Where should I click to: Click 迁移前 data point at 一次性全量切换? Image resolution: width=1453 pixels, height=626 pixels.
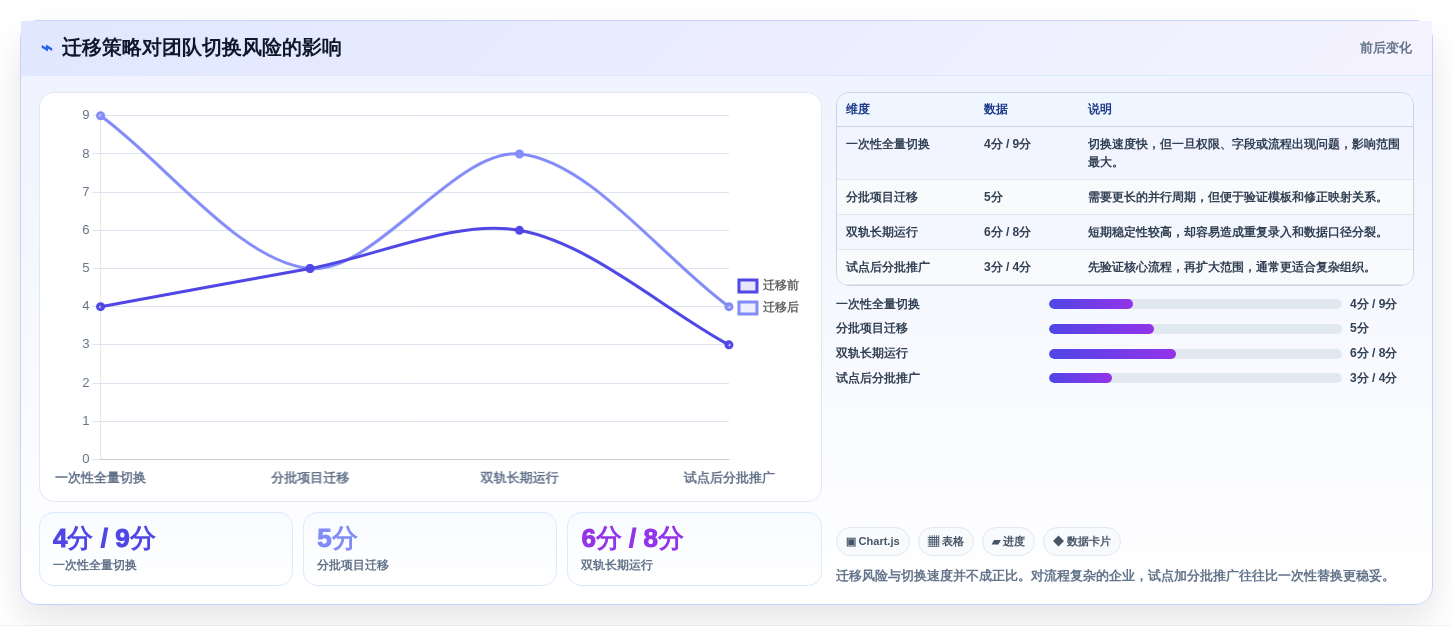100,307
